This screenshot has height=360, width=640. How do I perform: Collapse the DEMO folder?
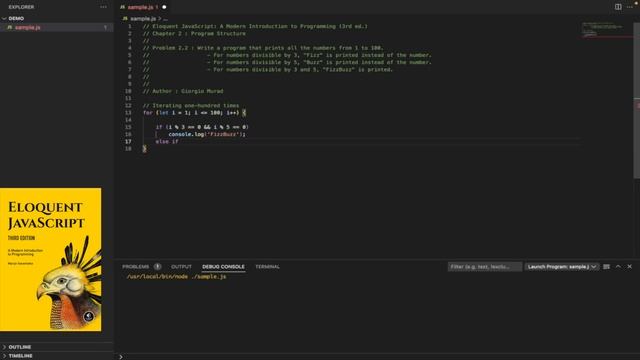click(x=16, y=18)
